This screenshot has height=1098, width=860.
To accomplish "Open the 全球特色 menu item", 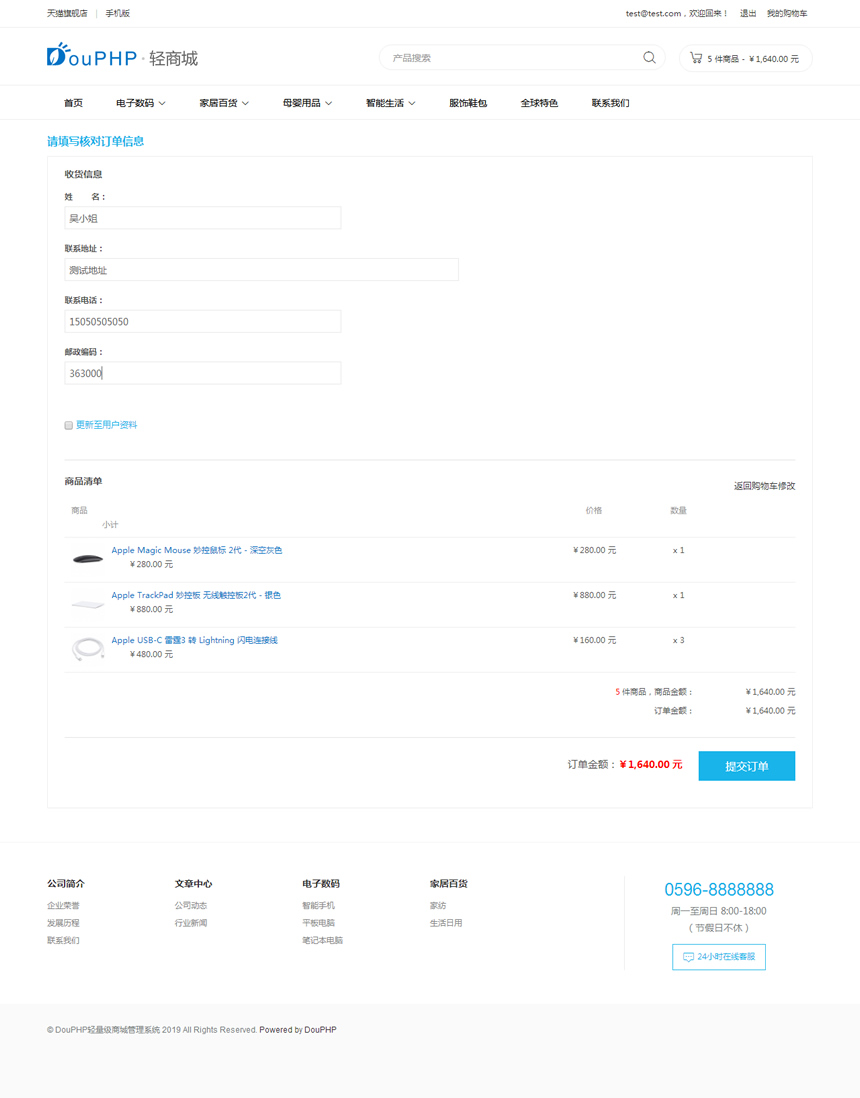I will point(539,103).
